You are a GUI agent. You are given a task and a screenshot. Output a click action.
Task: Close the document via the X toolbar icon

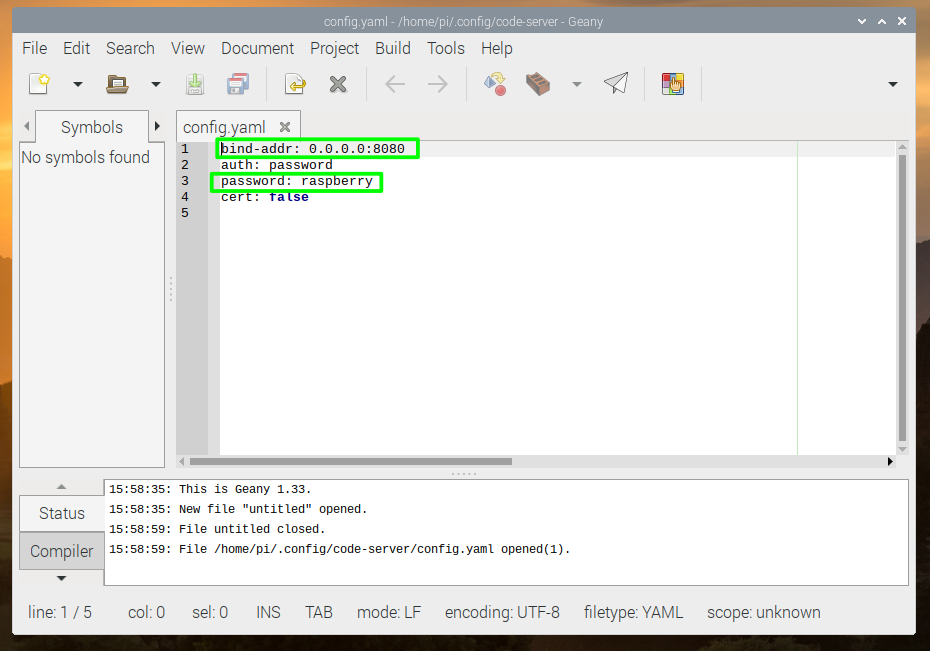coord(338,84)
